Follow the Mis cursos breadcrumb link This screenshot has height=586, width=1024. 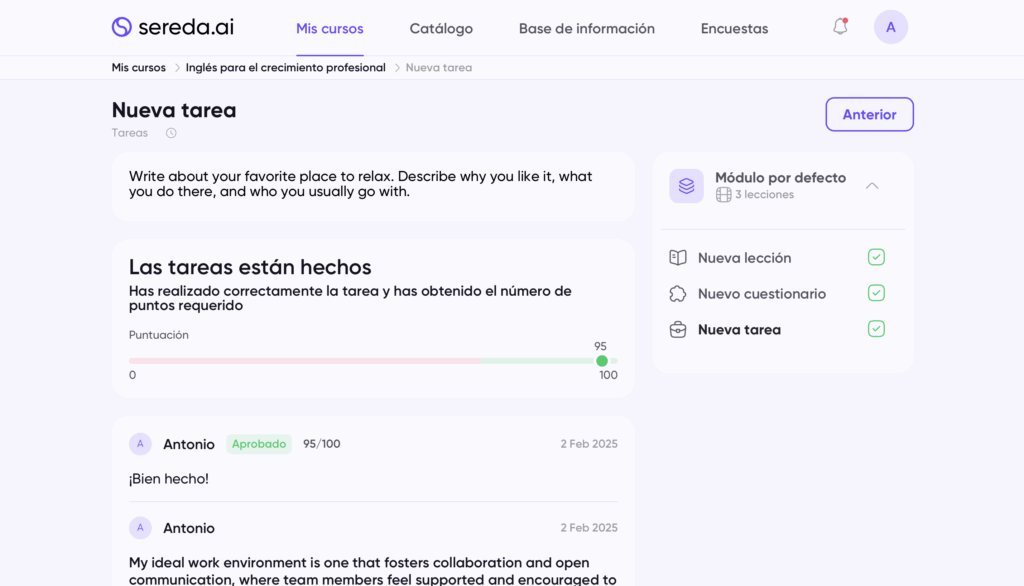coord(139,68)
